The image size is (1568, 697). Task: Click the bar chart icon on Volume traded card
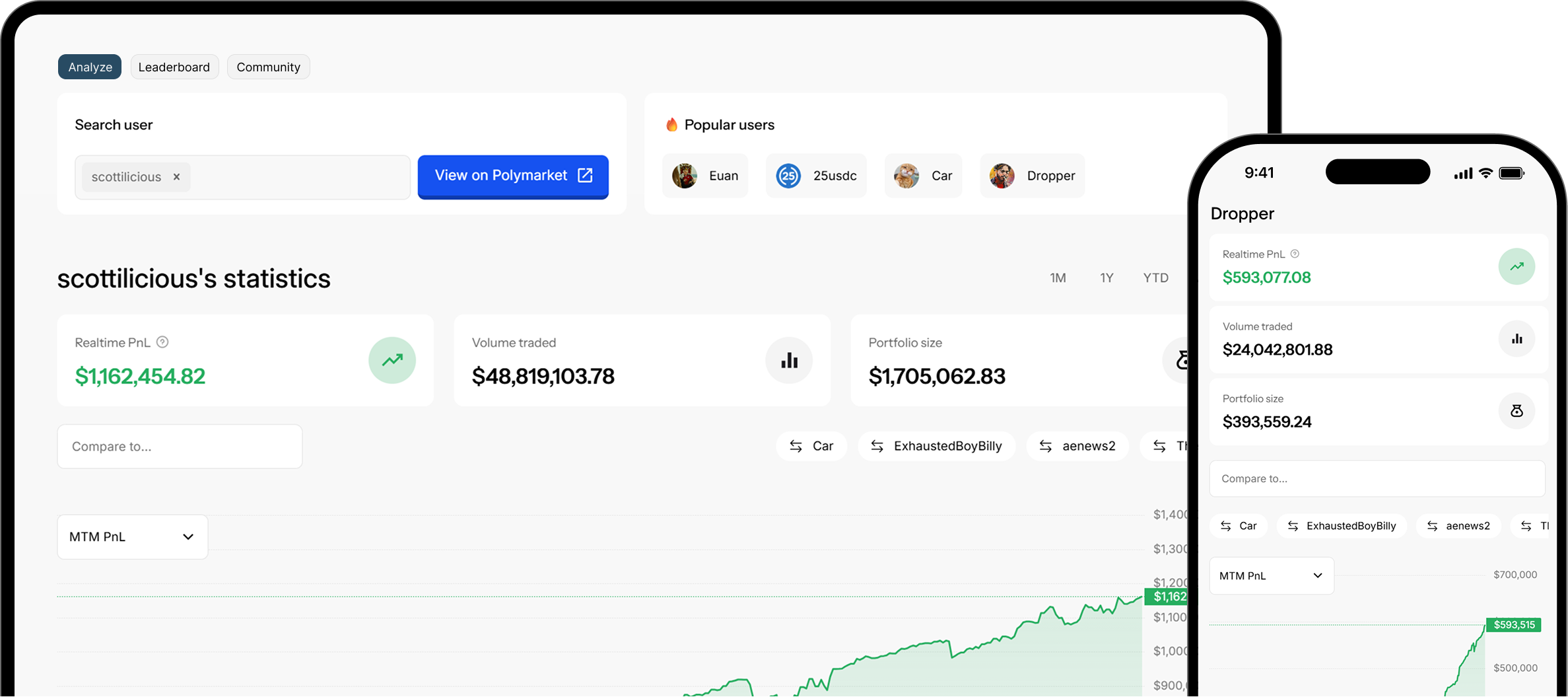tap(789, 360)
